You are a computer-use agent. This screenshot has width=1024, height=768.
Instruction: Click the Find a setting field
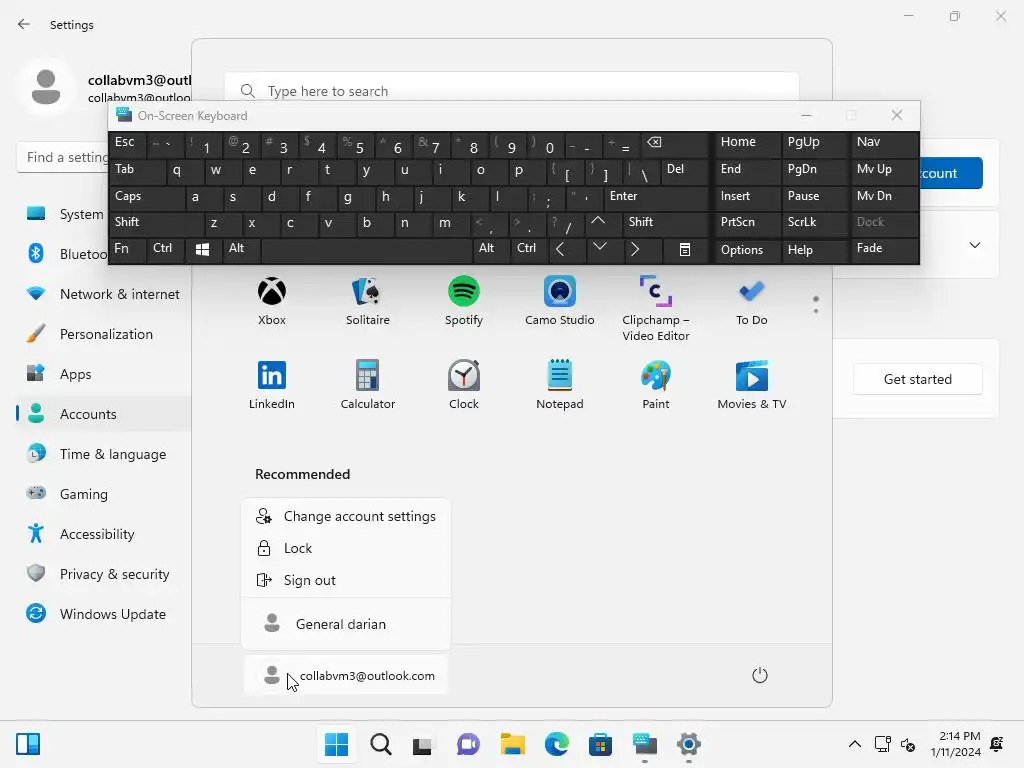coord(63,157)
